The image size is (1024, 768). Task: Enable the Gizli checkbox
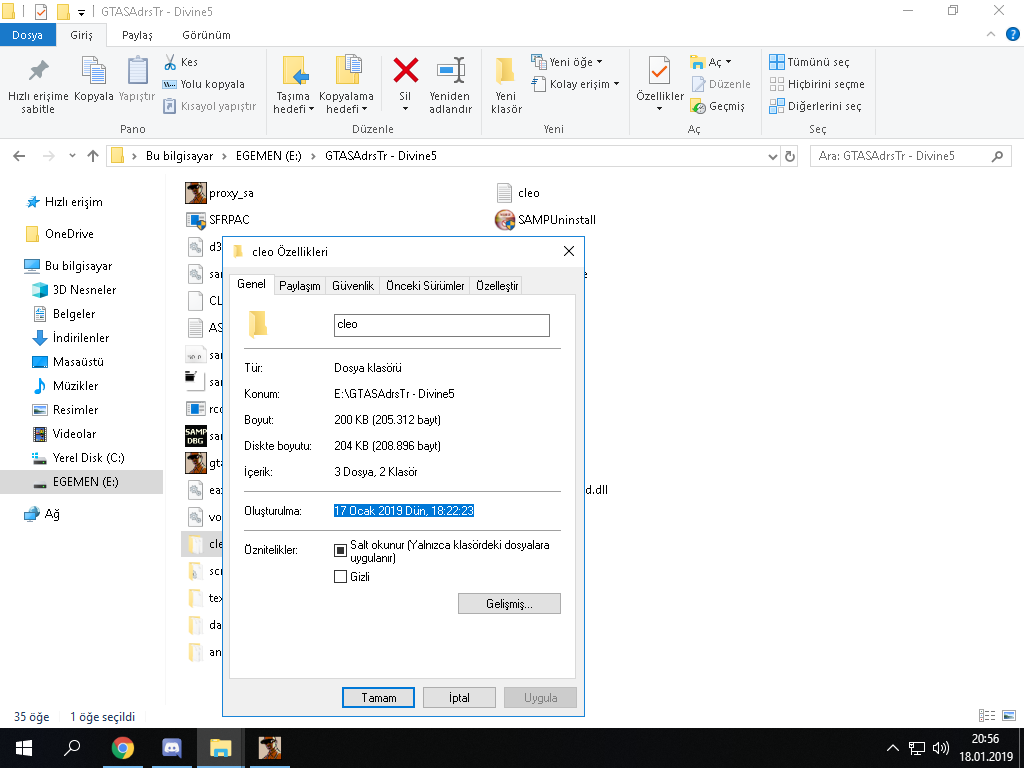tap(340, 577)
